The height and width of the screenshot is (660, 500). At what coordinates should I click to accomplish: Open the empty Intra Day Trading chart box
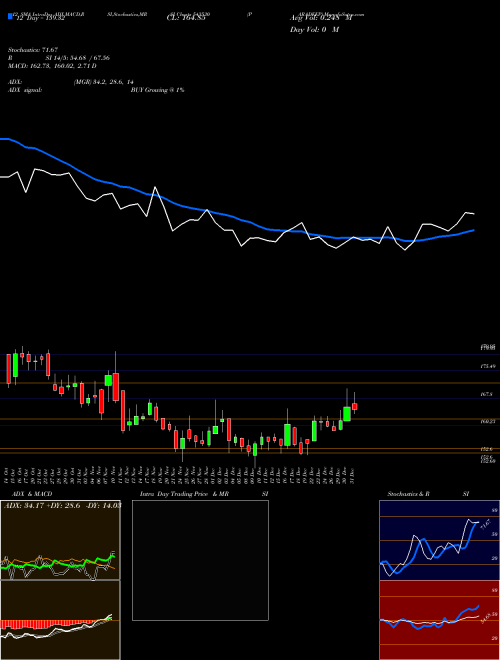click(200, 560)
